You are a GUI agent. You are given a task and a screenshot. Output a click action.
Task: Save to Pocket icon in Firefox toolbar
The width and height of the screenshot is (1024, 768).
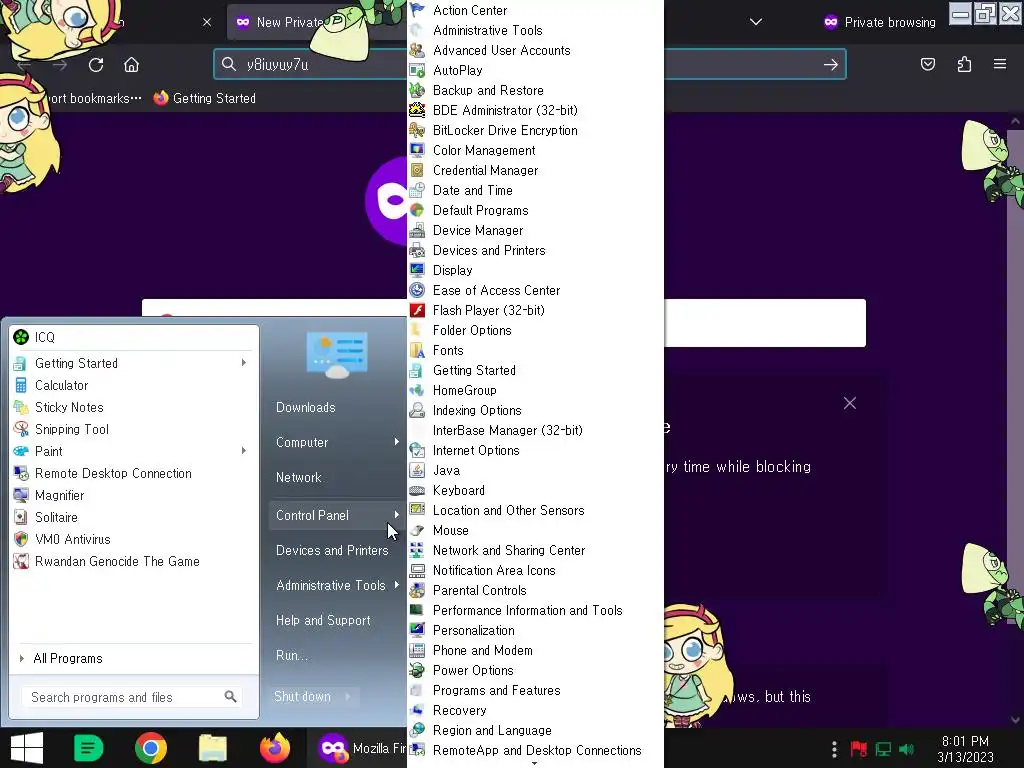pos(928,64)
